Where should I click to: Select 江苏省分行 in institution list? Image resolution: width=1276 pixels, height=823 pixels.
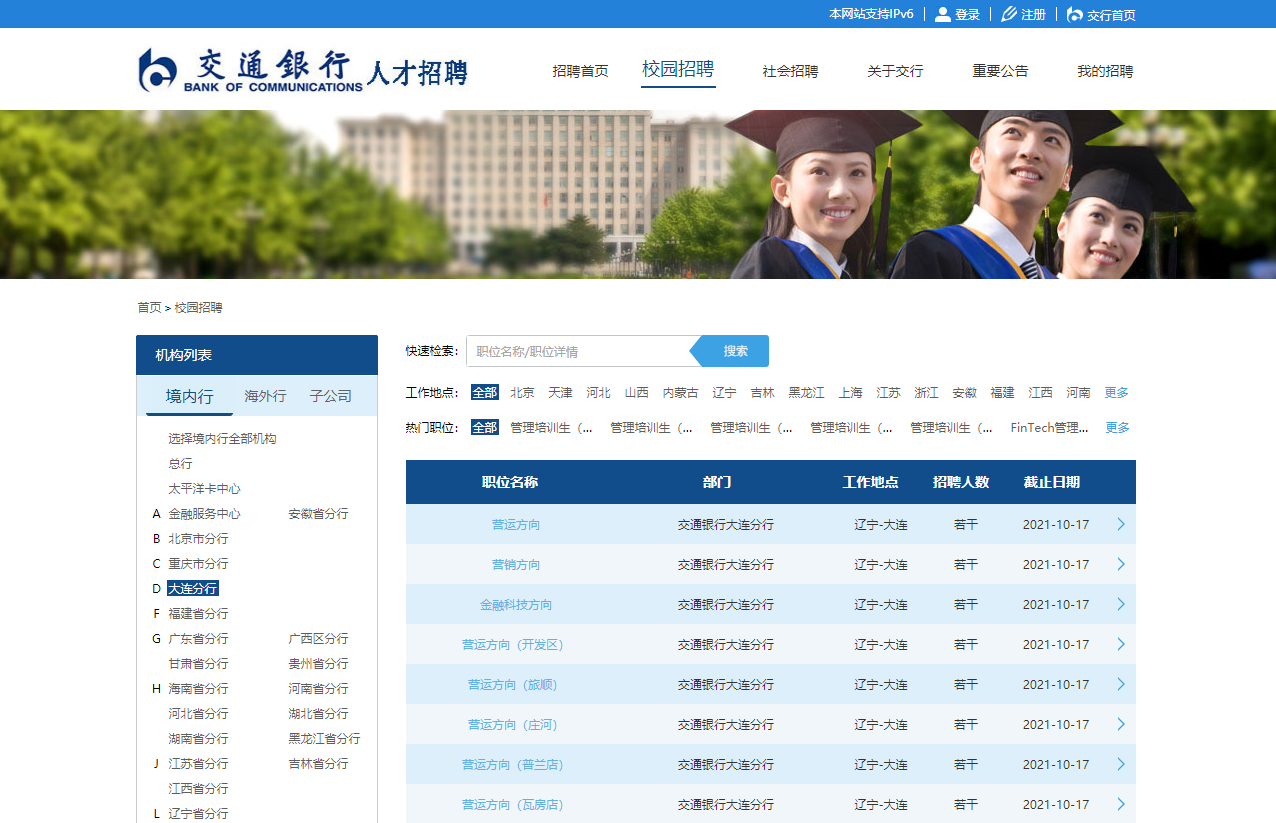click(198, 764)
